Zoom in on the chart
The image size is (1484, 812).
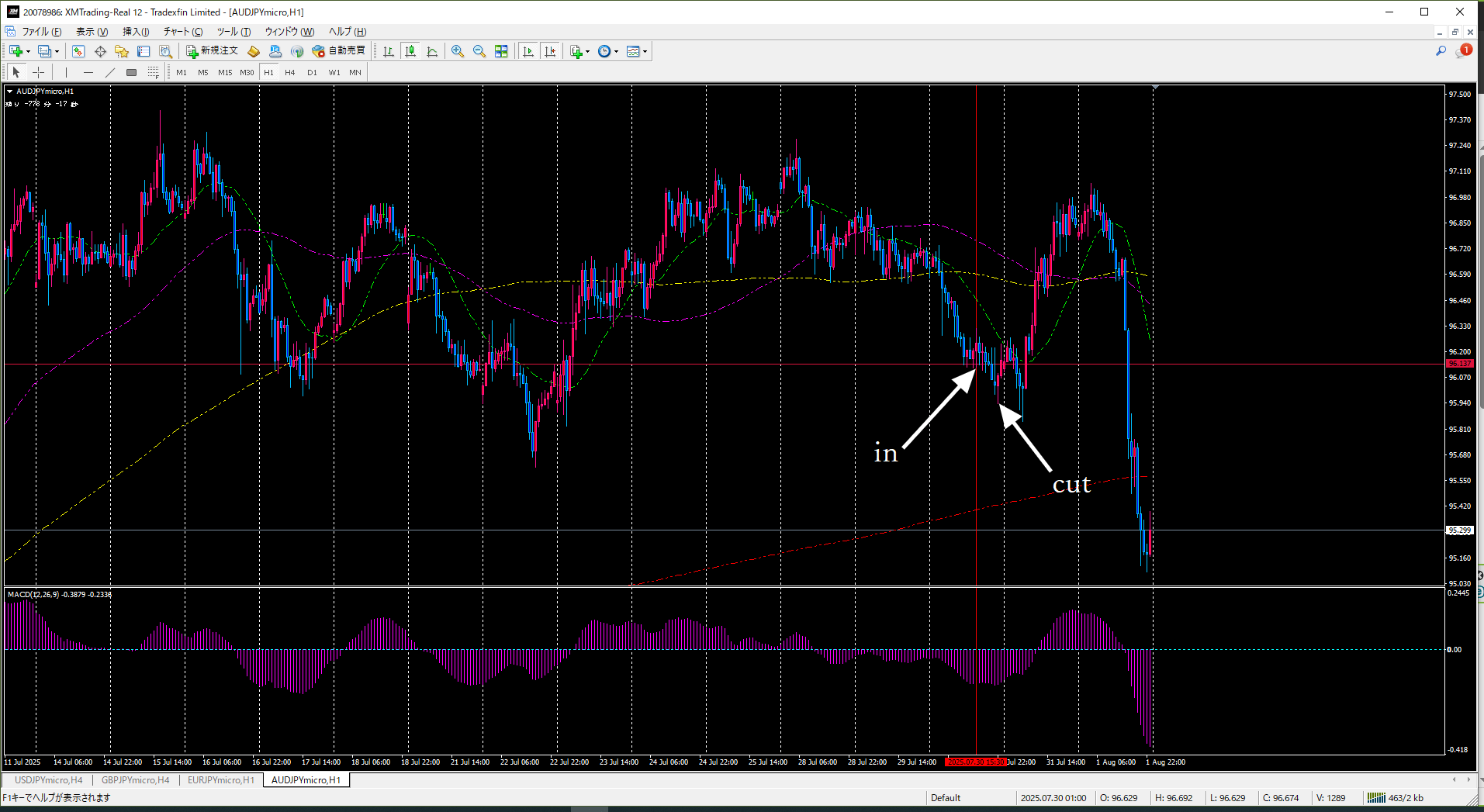pos(458,51)
